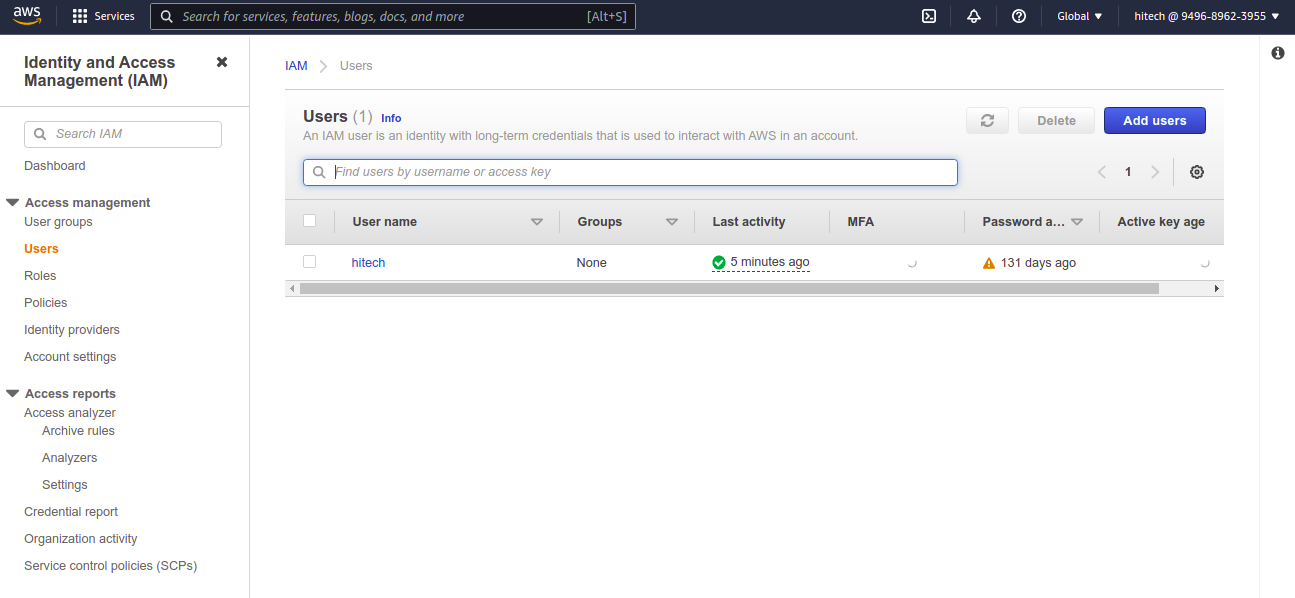Focus the Search IAM field

click(123, 134)
